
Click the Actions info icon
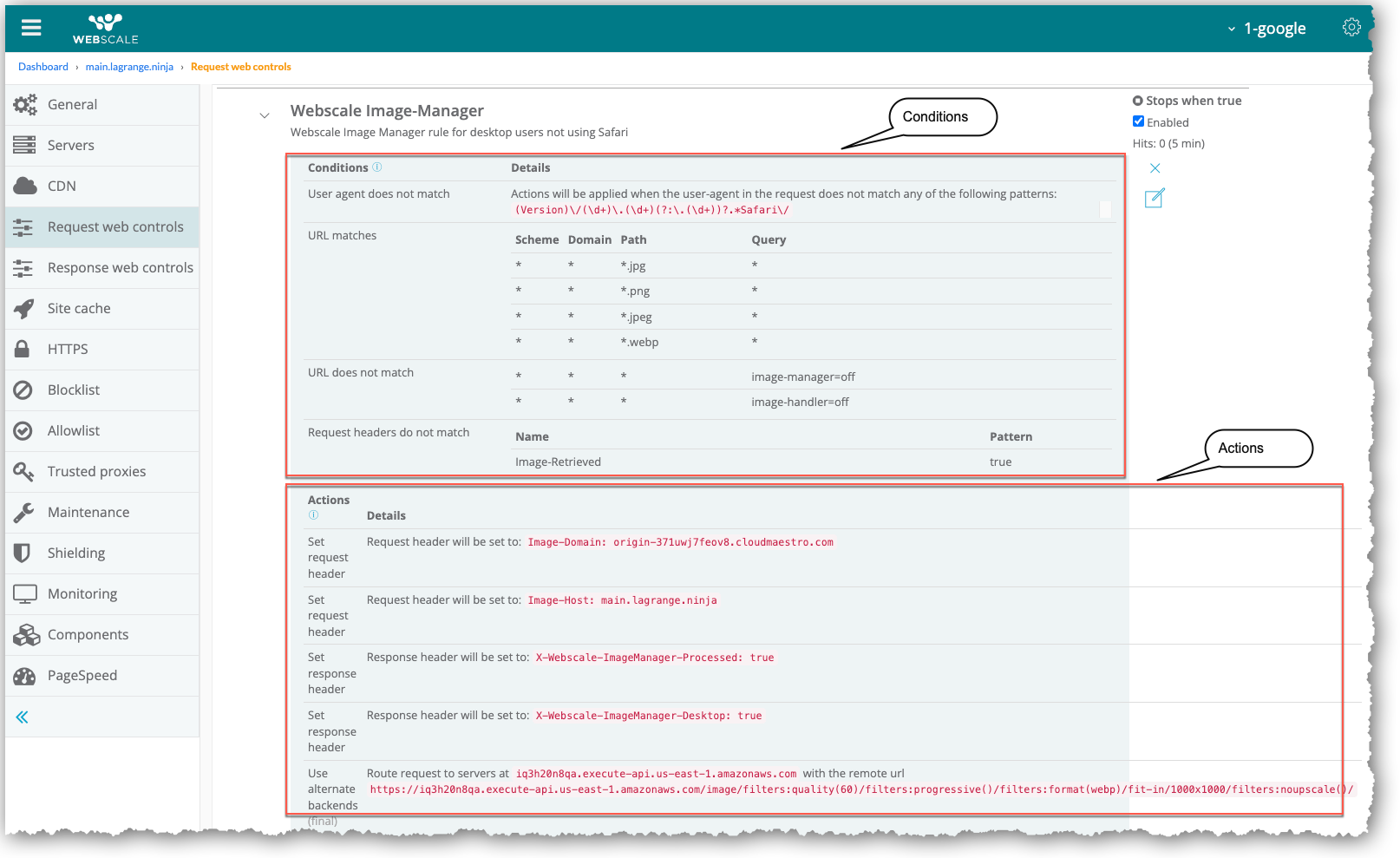coord(314,515)
